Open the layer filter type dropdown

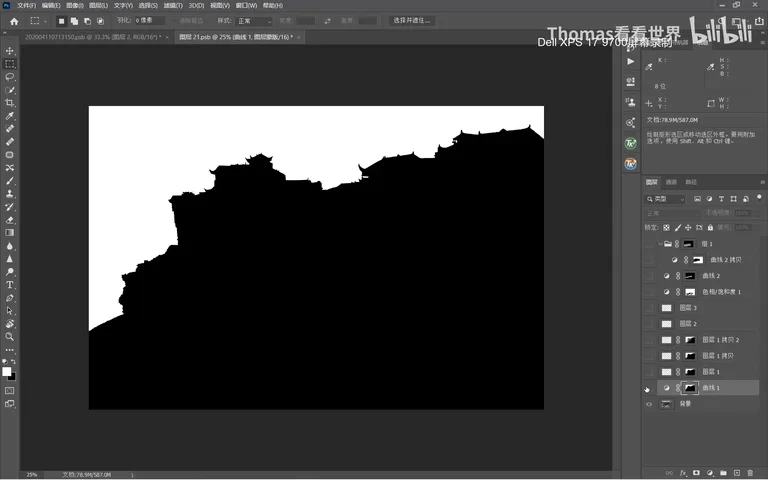pos(665,199)
